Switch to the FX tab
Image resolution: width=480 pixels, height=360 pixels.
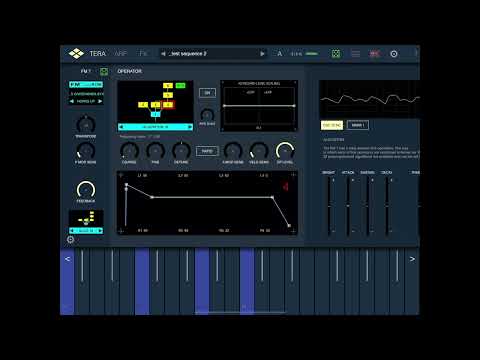point(143,54)
